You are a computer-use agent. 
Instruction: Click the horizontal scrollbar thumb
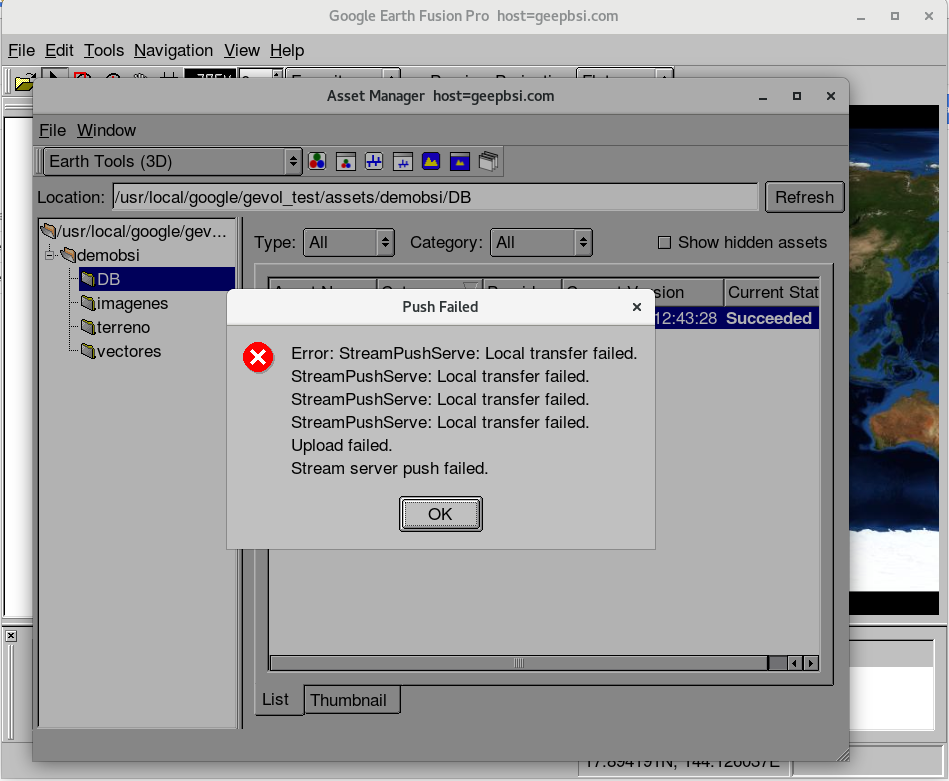[x=519, y=664]
